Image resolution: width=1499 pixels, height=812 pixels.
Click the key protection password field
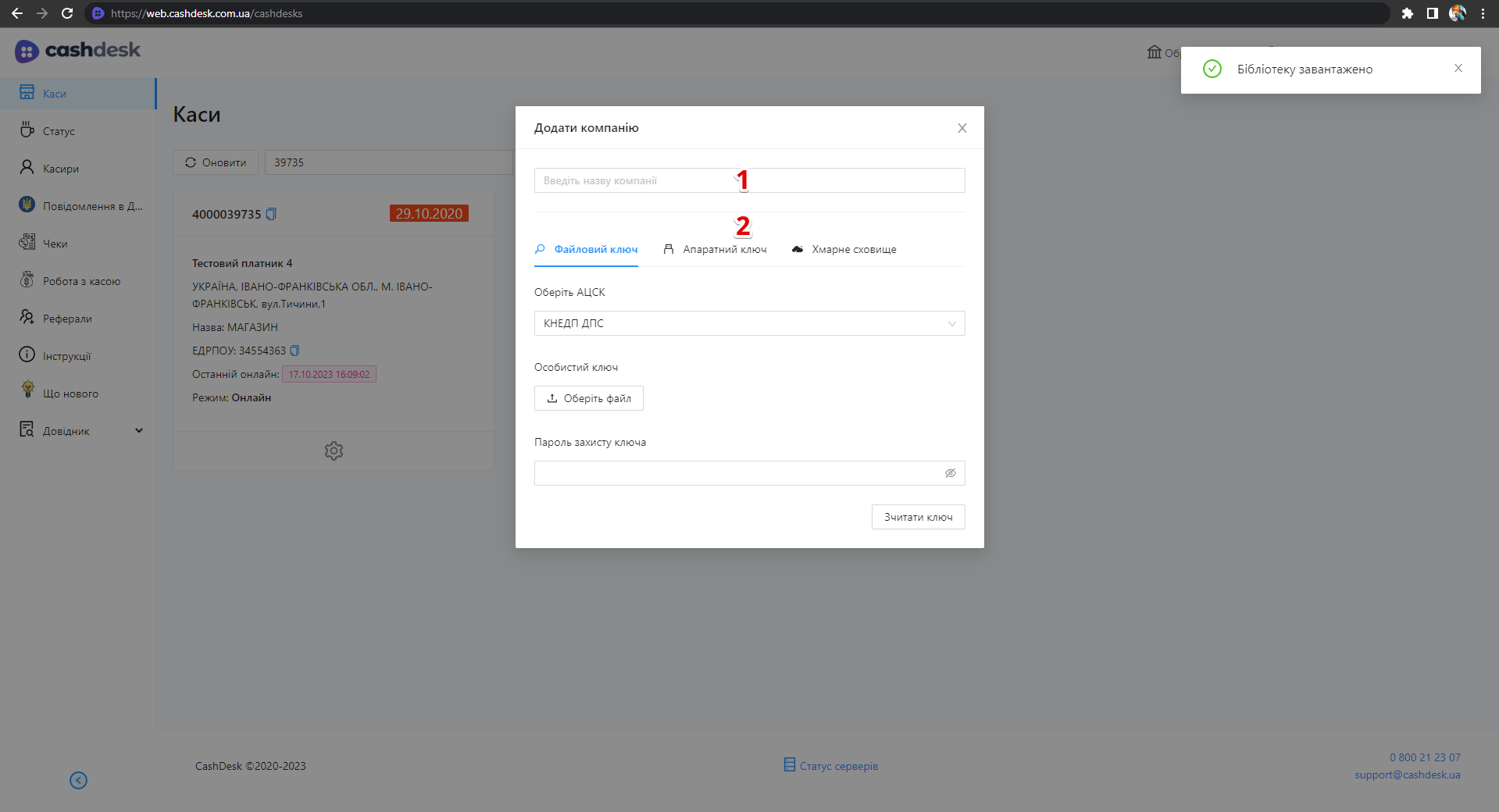click(738, 473)
